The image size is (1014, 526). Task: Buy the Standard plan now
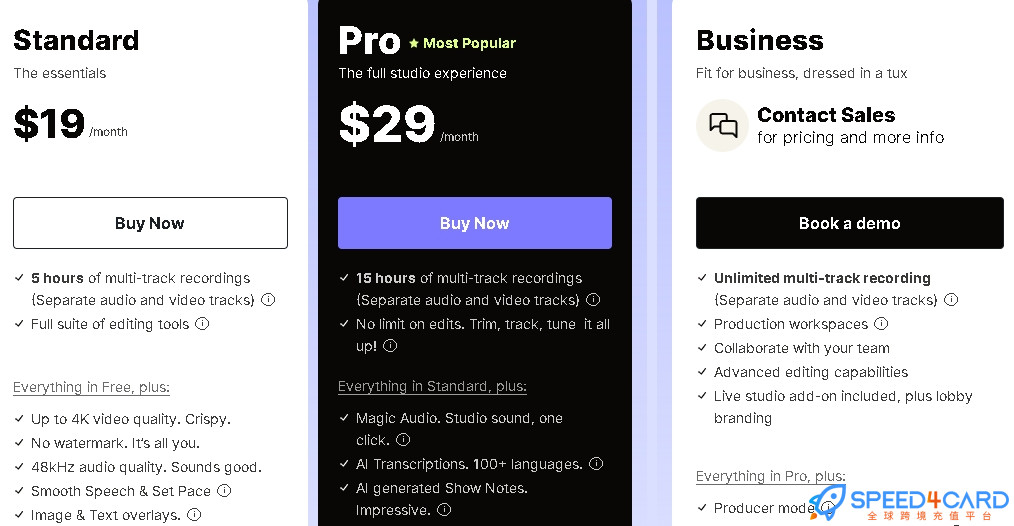pos(150,223)
